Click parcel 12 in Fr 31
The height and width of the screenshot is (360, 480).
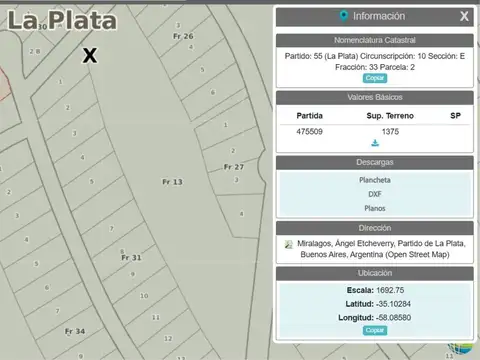coord(168,338)
